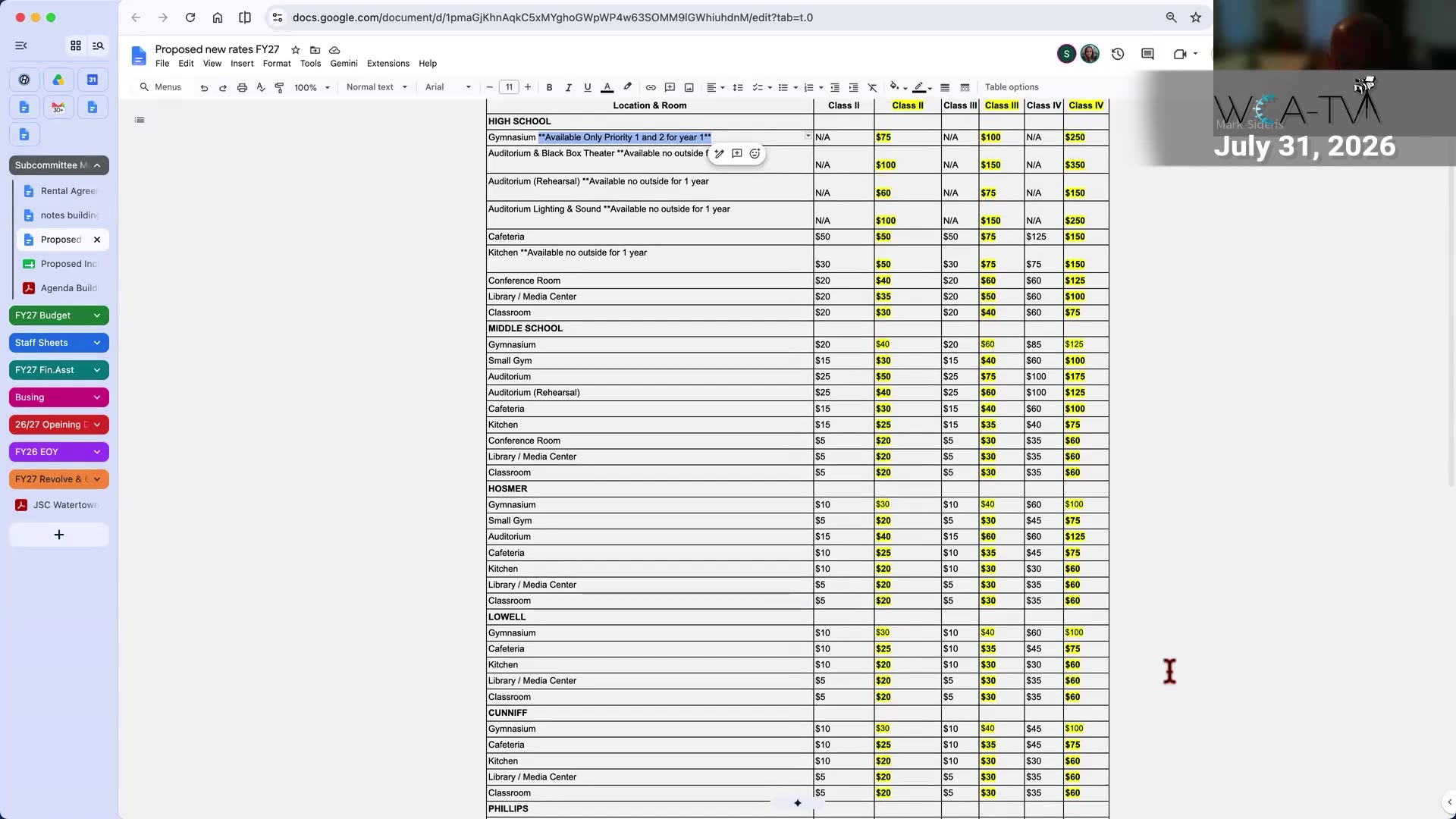Screen dimensions: 1456x819
Task: Click the increase indent icon
Action: pos(853,87)
